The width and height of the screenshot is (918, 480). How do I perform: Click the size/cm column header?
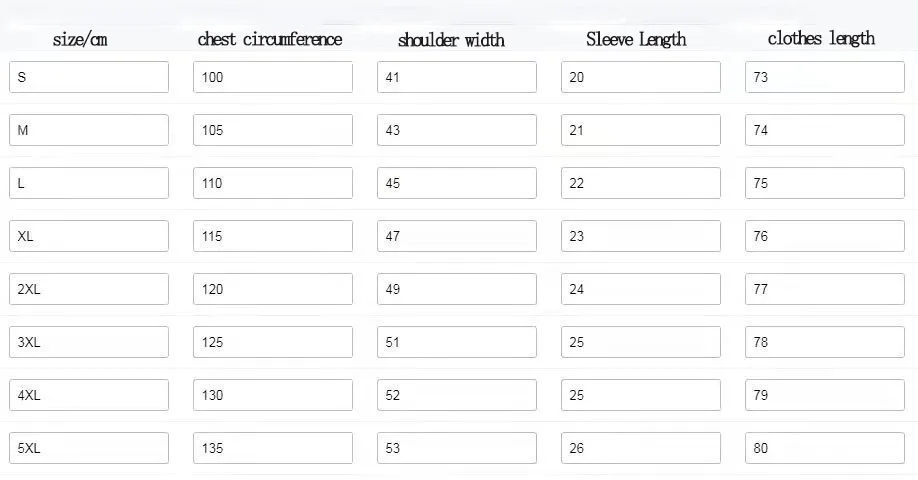pyautogui.click(x=80, y=40)
